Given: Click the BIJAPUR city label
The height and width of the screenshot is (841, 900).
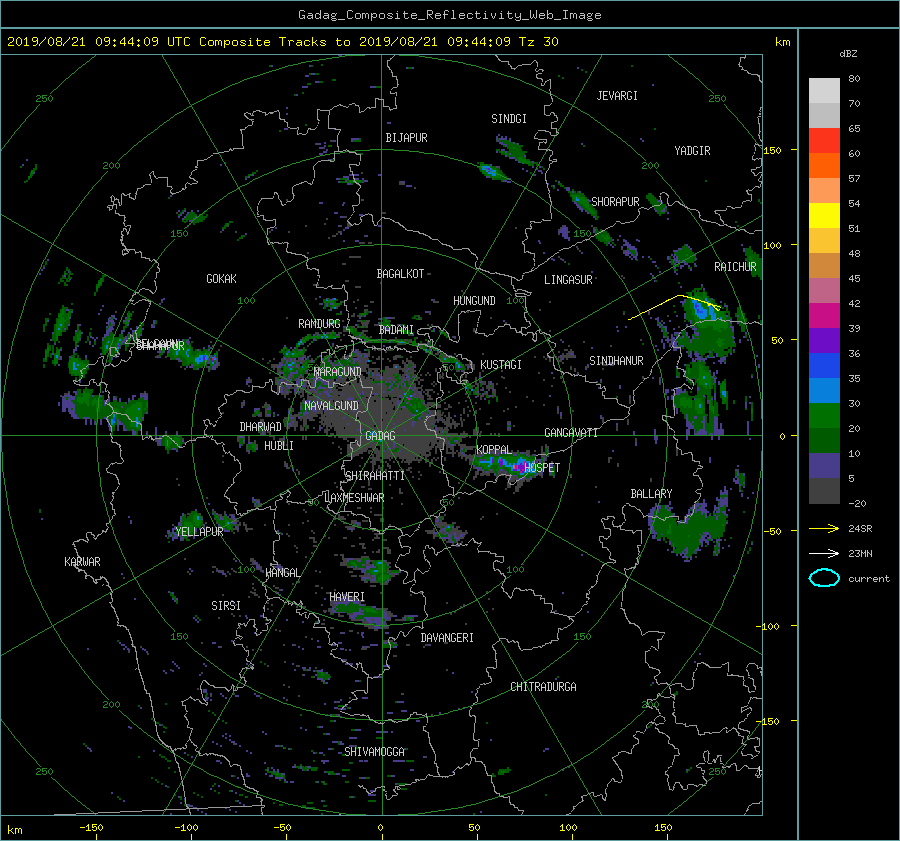Looking at the screenshot, I should [x=406, y=138].
